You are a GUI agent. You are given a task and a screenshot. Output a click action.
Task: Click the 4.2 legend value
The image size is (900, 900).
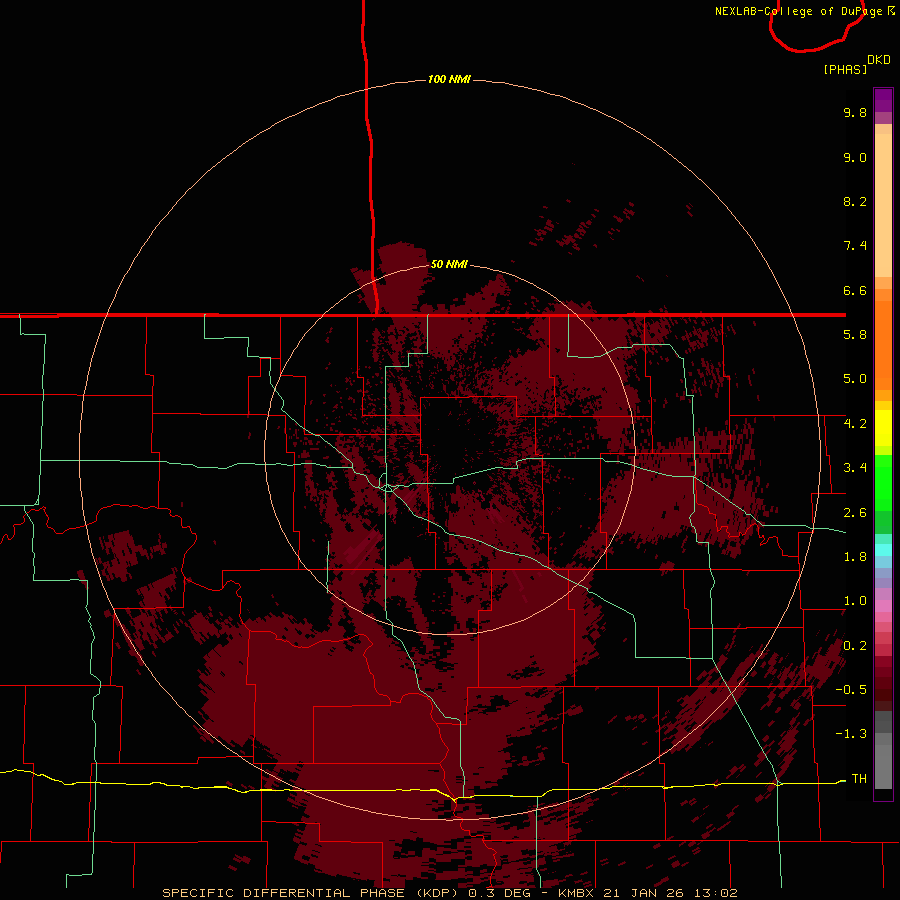pyautogui.click(x=855, y=424)
